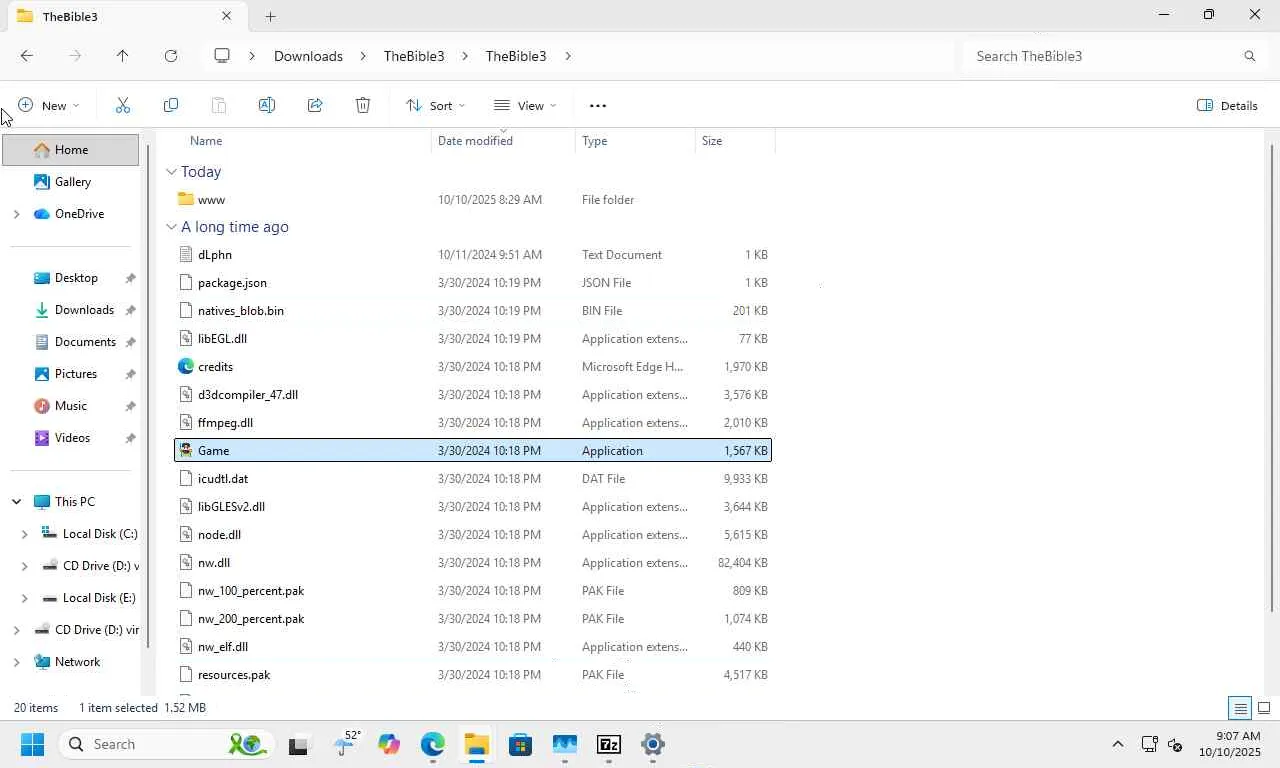The width and height of the screenshot is (1280, 768).
Task: Open the New item dropdown
Action: tap(48, 105)
